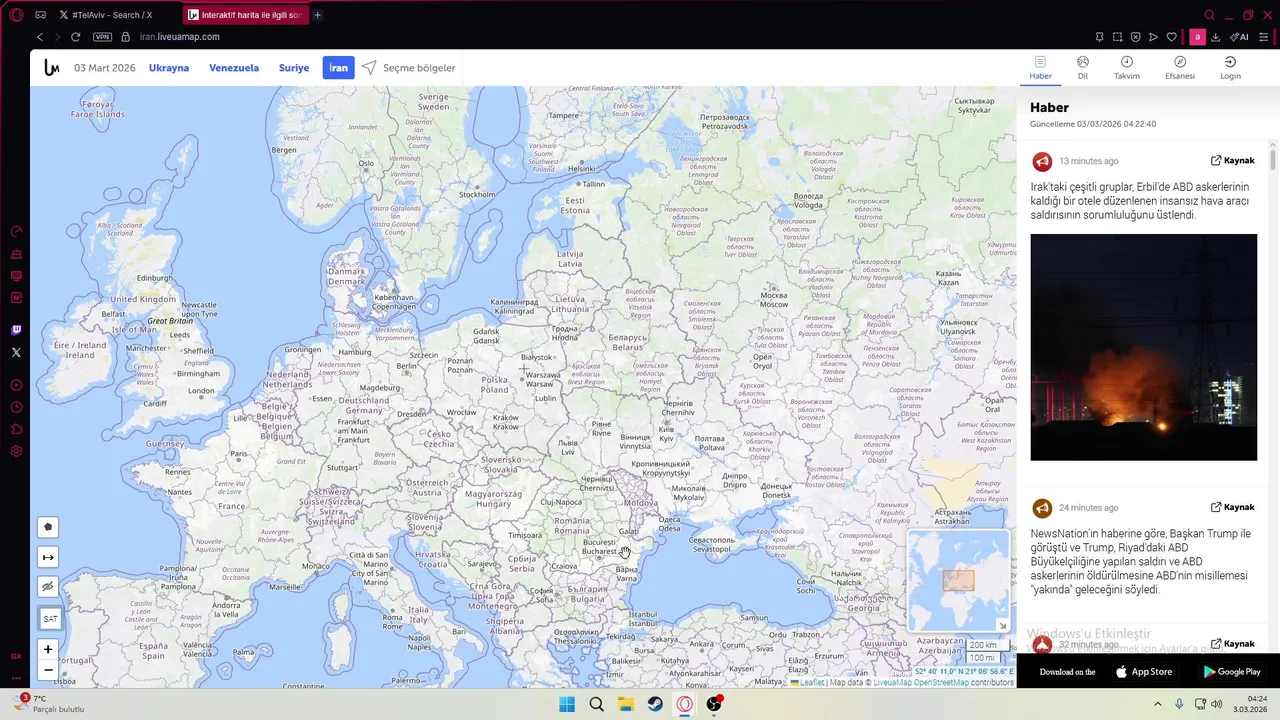1280x720 pixels.
Task: Expand Seçme bölgeler region selector
Action: pyautogui.click(x=409, y=68)
